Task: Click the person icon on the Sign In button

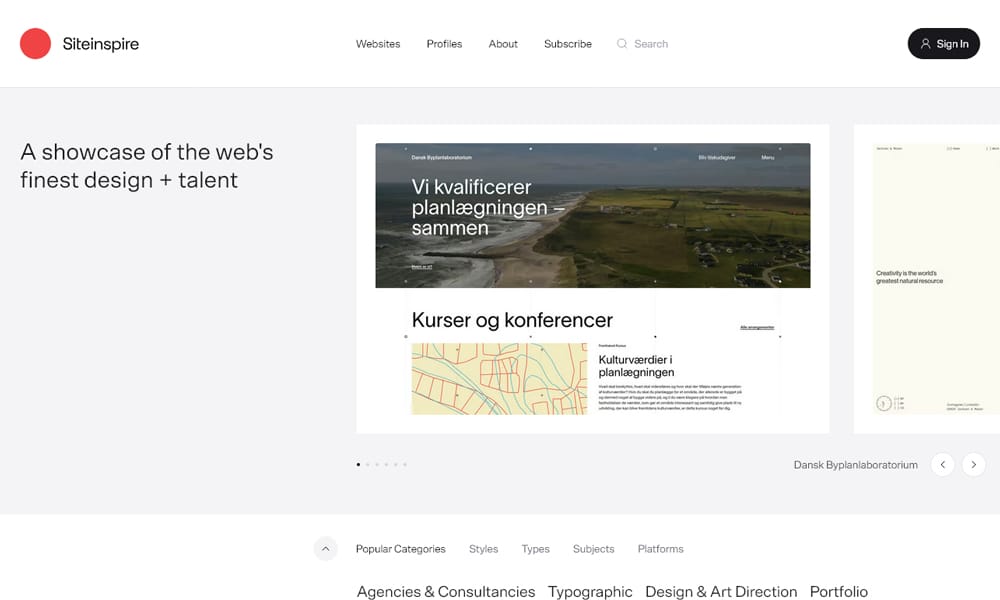Action: pos(927,43)
